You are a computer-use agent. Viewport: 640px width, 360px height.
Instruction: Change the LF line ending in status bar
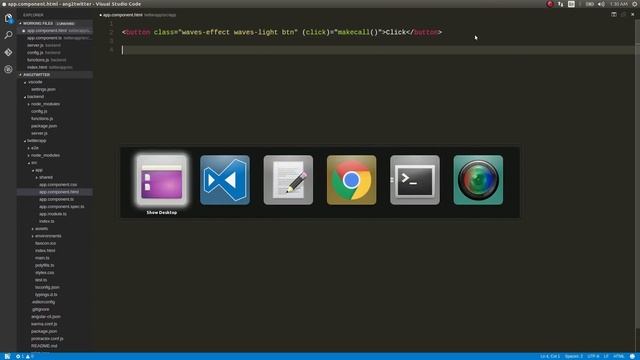point(606,356)
